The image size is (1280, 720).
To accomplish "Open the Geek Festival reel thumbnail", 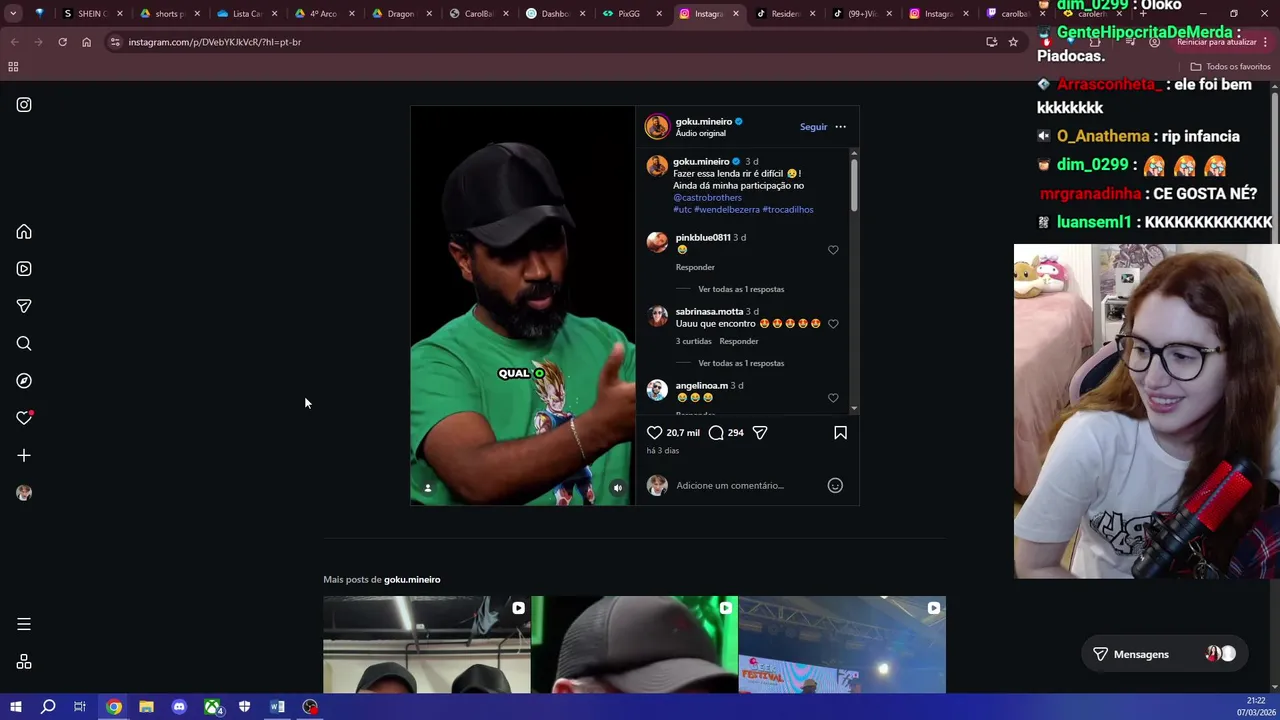I will click(x=842, y=645).
